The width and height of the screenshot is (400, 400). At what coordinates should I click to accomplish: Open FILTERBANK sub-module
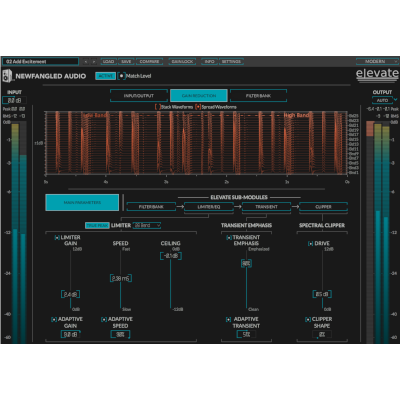click(151, 207)
